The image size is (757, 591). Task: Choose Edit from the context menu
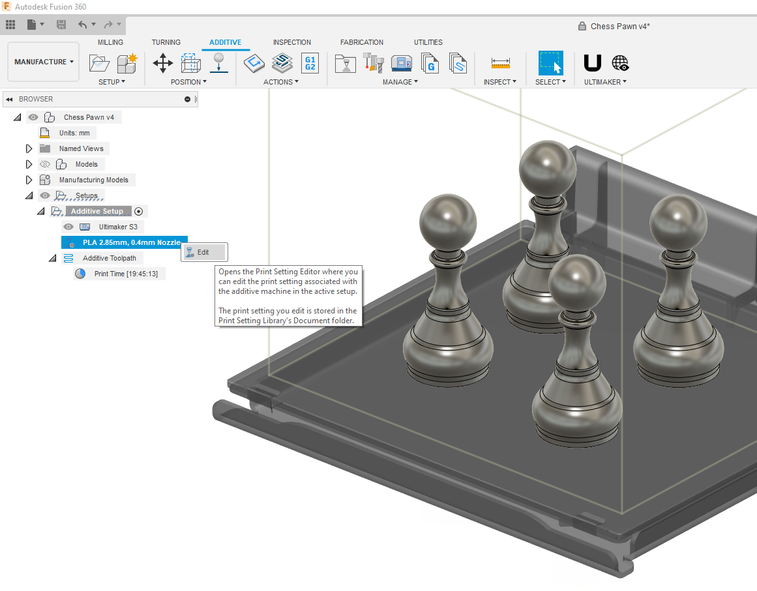(x=204, y=252)
